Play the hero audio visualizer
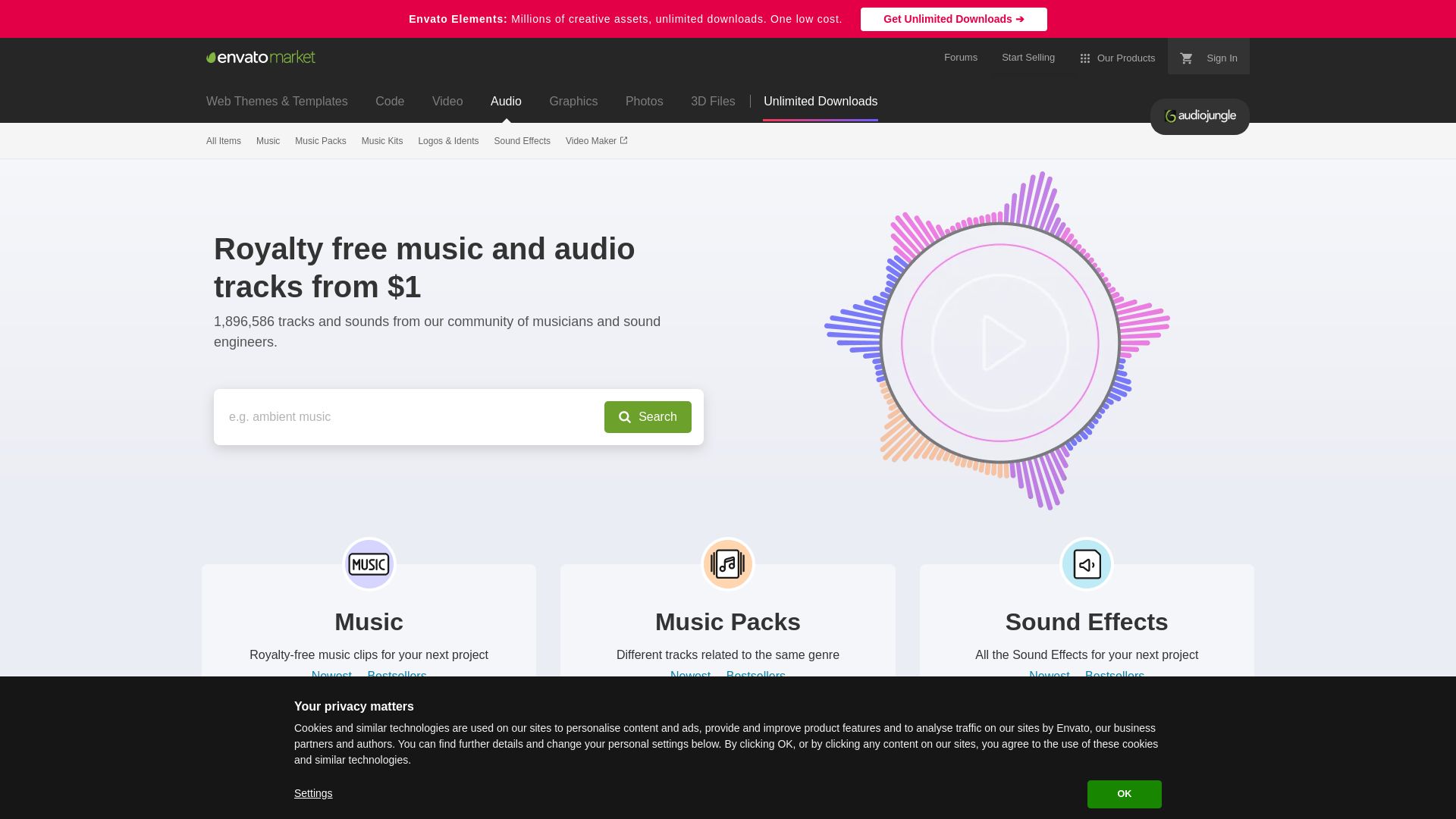This screenshot has height=819, width=1456. (x=1000, y=343)
